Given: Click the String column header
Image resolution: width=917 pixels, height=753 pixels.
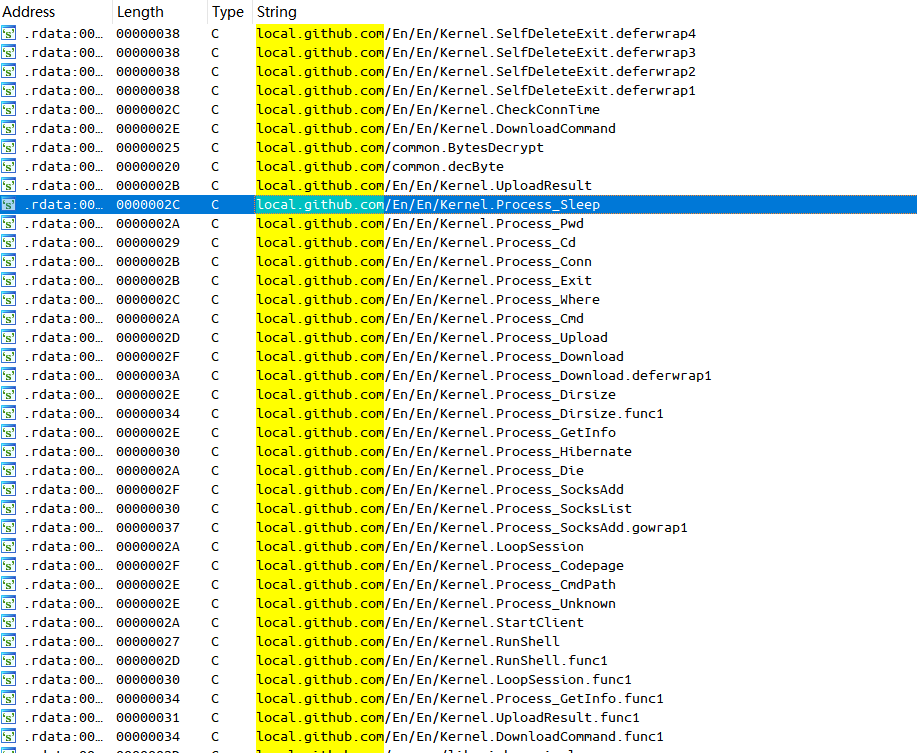Looking at the screenshot, I should pos(276,12).
